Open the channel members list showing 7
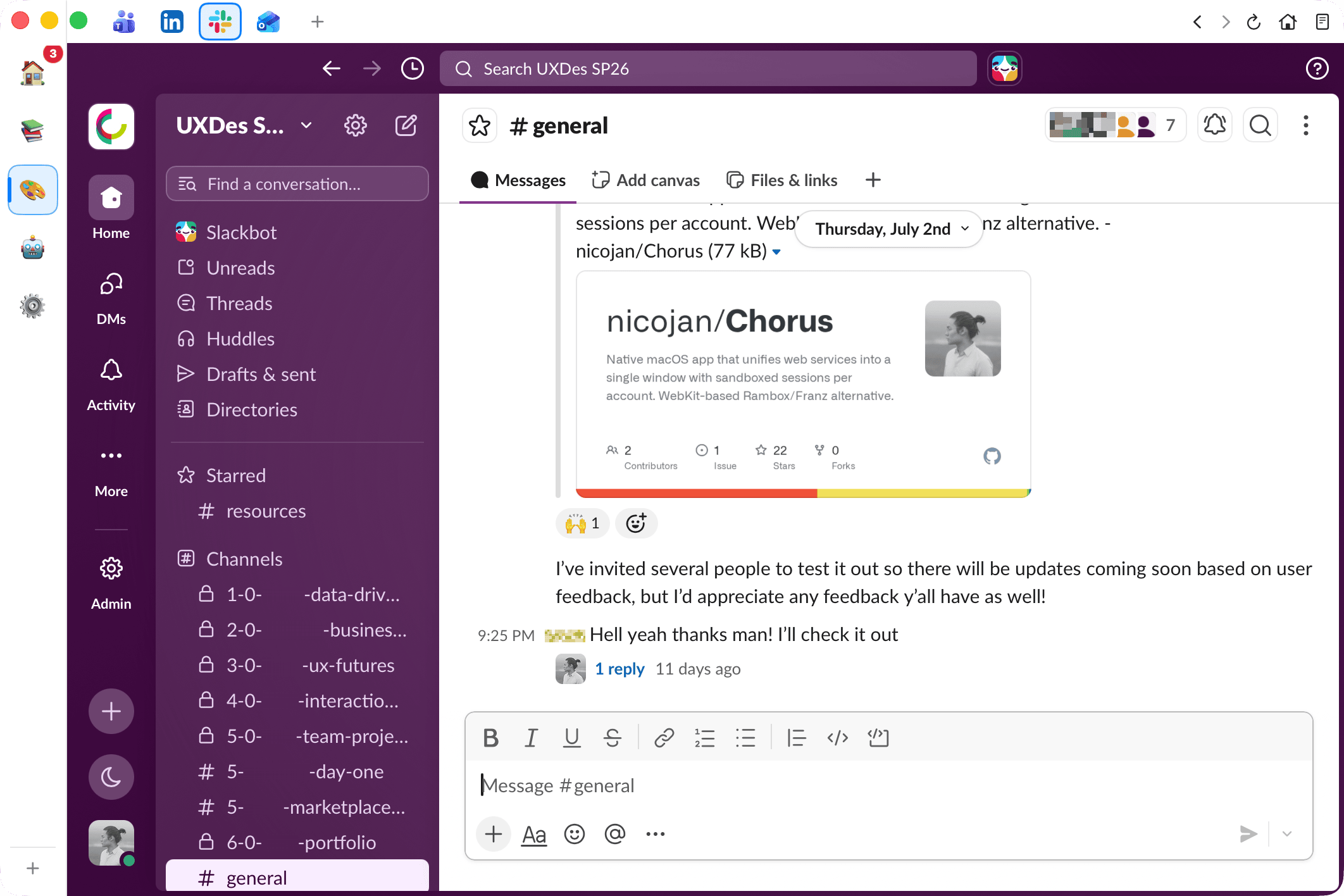 pyautogui.click(x=1115, y=125)
